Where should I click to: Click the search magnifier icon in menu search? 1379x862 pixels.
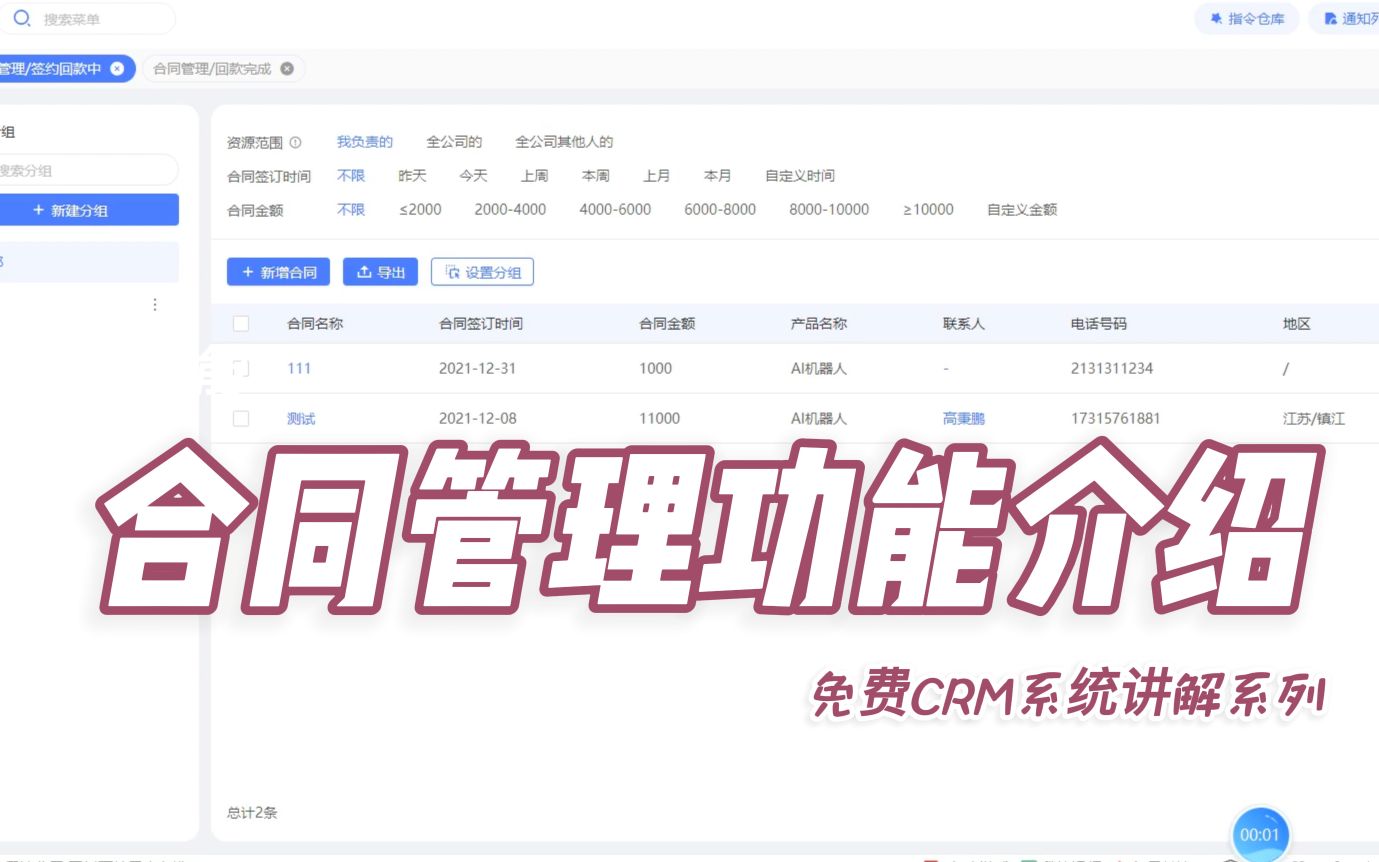tap(21, 18)
